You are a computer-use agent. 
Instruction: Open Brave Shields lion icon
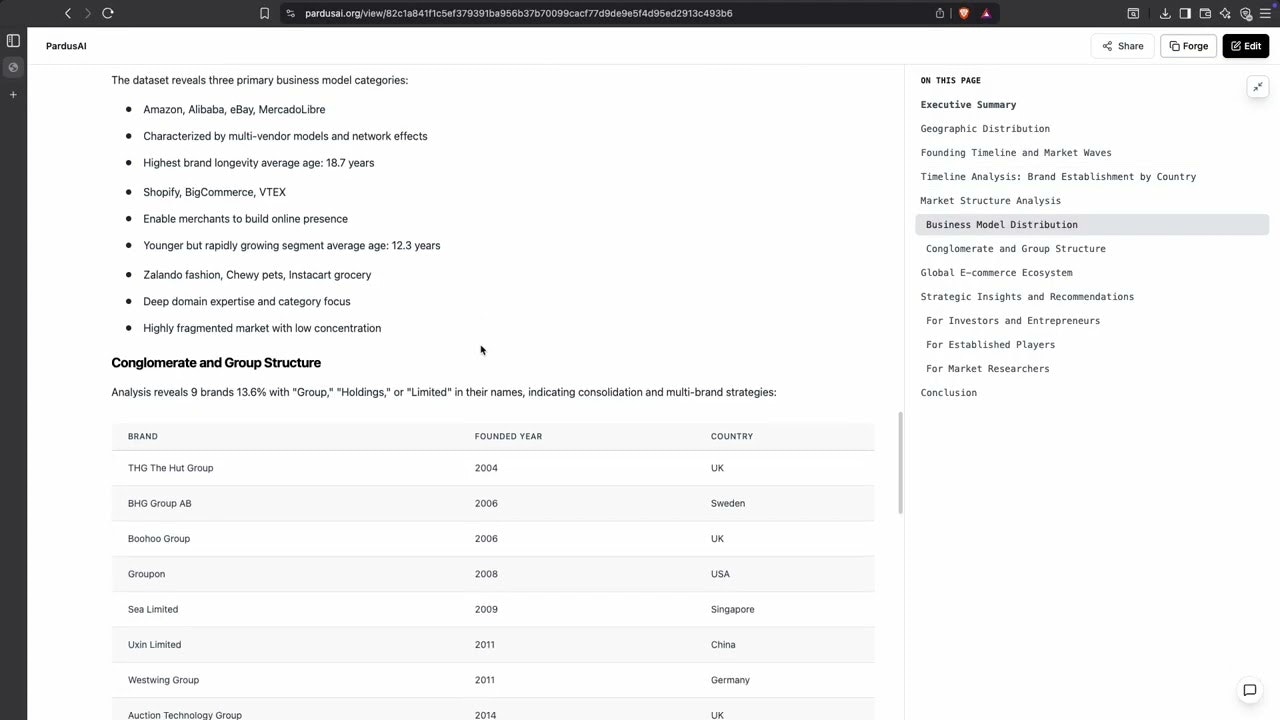964,13
